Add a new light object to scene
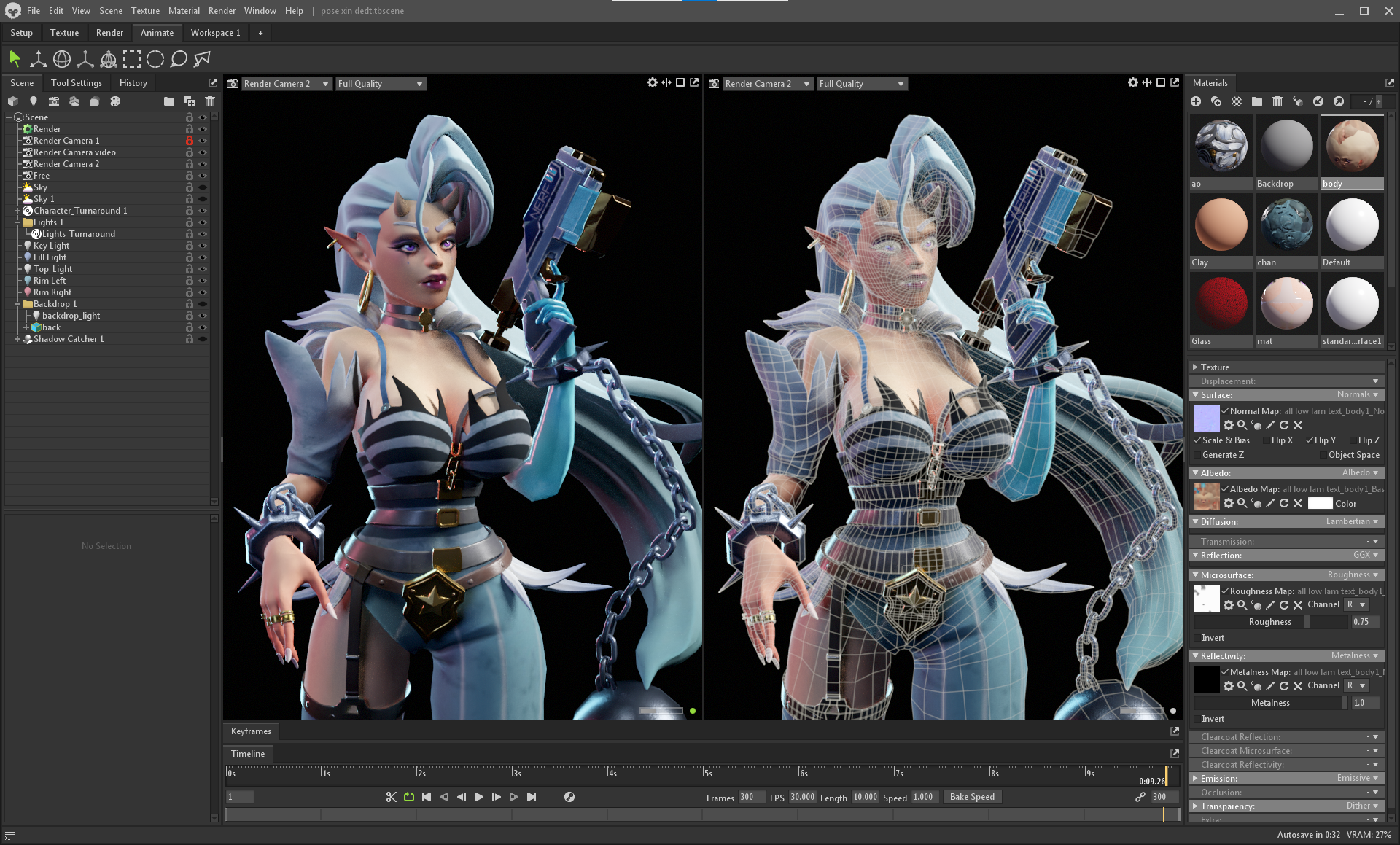Screen dimensions: 1400x845 (33, 101)
